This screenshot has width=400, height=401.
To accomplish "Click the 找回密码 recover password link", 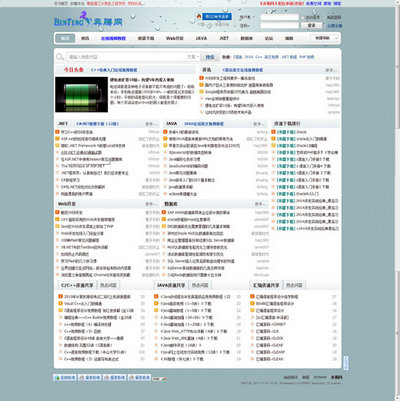I will pos(334,17).
